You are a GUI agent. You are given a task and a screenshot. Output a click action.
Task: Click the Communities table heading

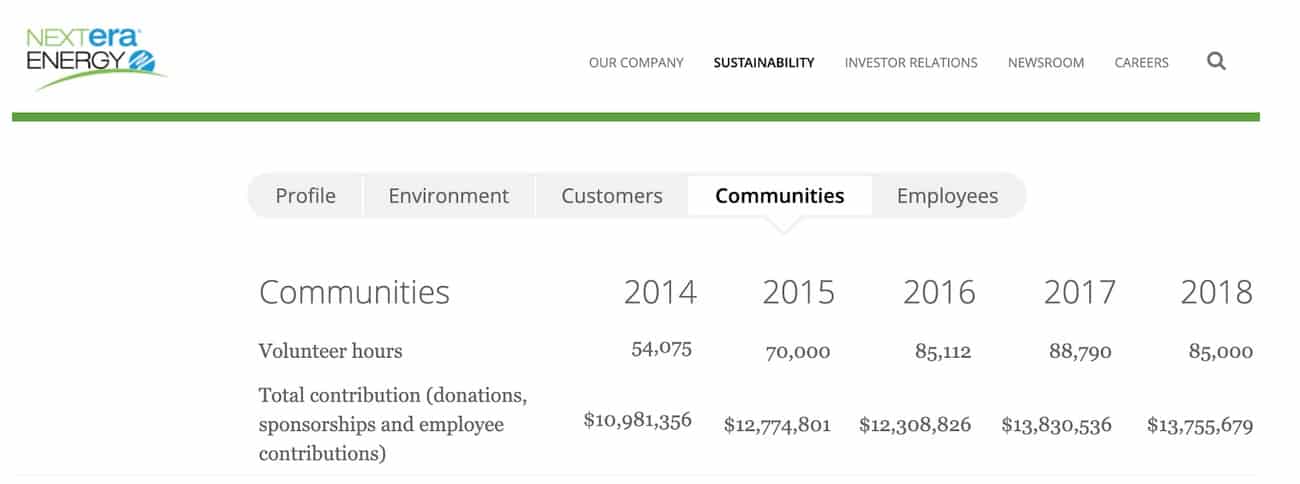tap(354, 292)
